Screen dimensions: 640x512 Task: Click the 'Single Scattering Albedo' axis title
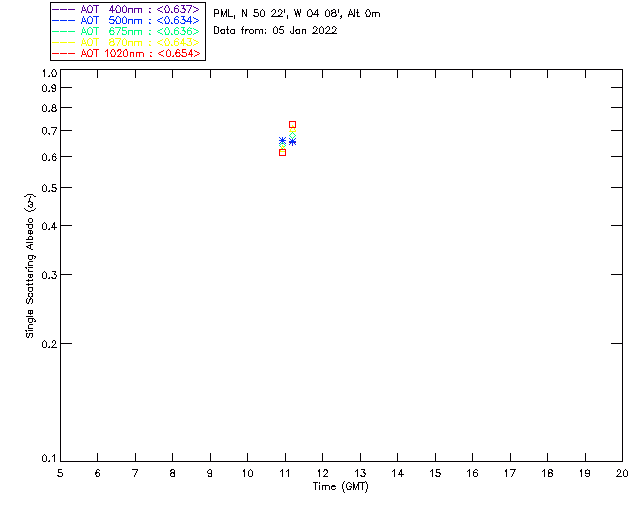click(x=31, y=266)
